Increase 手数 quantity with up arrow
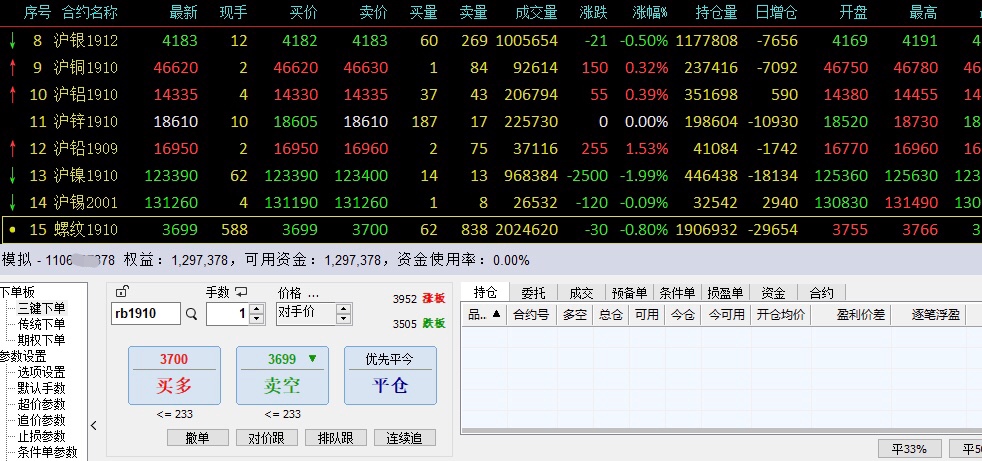Viewport: 982px width, 461px height. (x=256, y=309)
